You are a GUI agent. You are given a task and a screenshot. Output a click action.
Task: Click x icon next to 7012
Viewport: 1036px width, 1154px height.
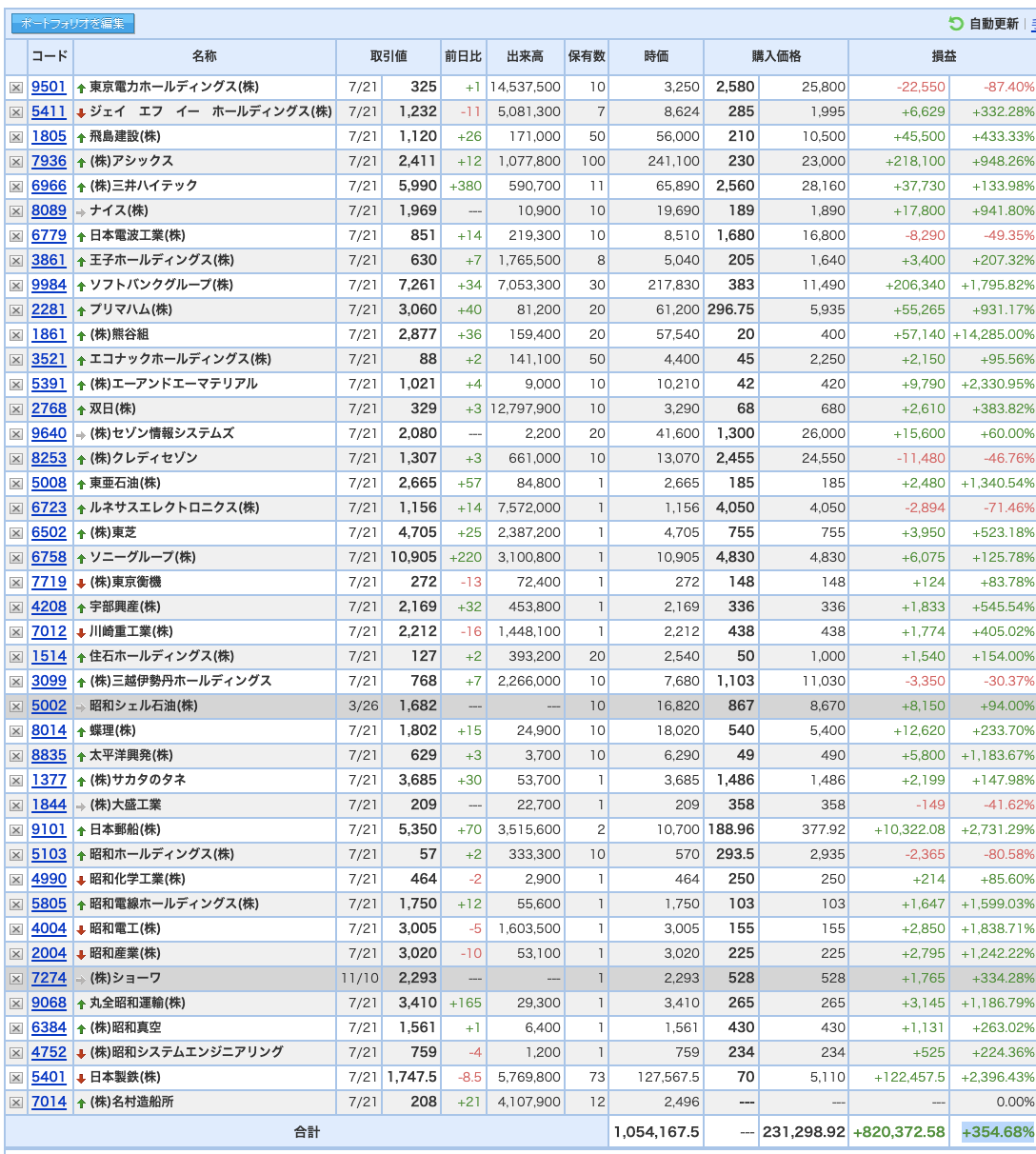point(16,632)
